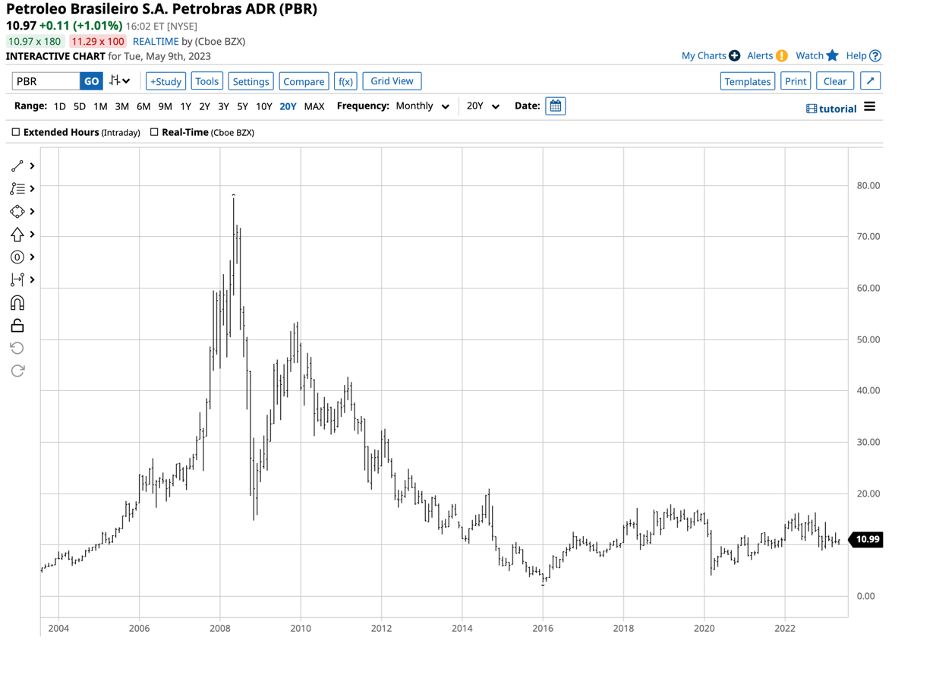This screenshot has width=936, height=676.
Task: Expand chart to fullscreen view
Action: (869, 81)
